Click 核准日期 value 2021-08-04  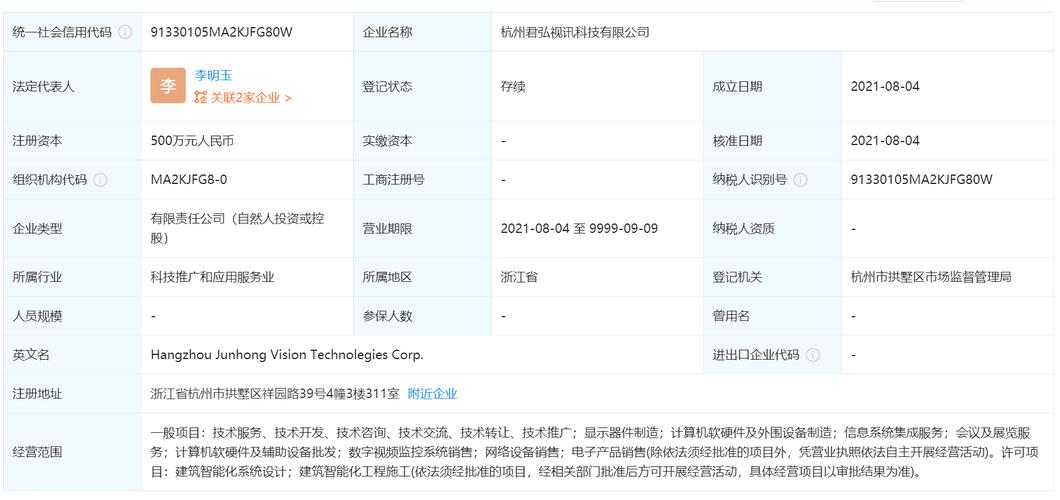[885, 141]
